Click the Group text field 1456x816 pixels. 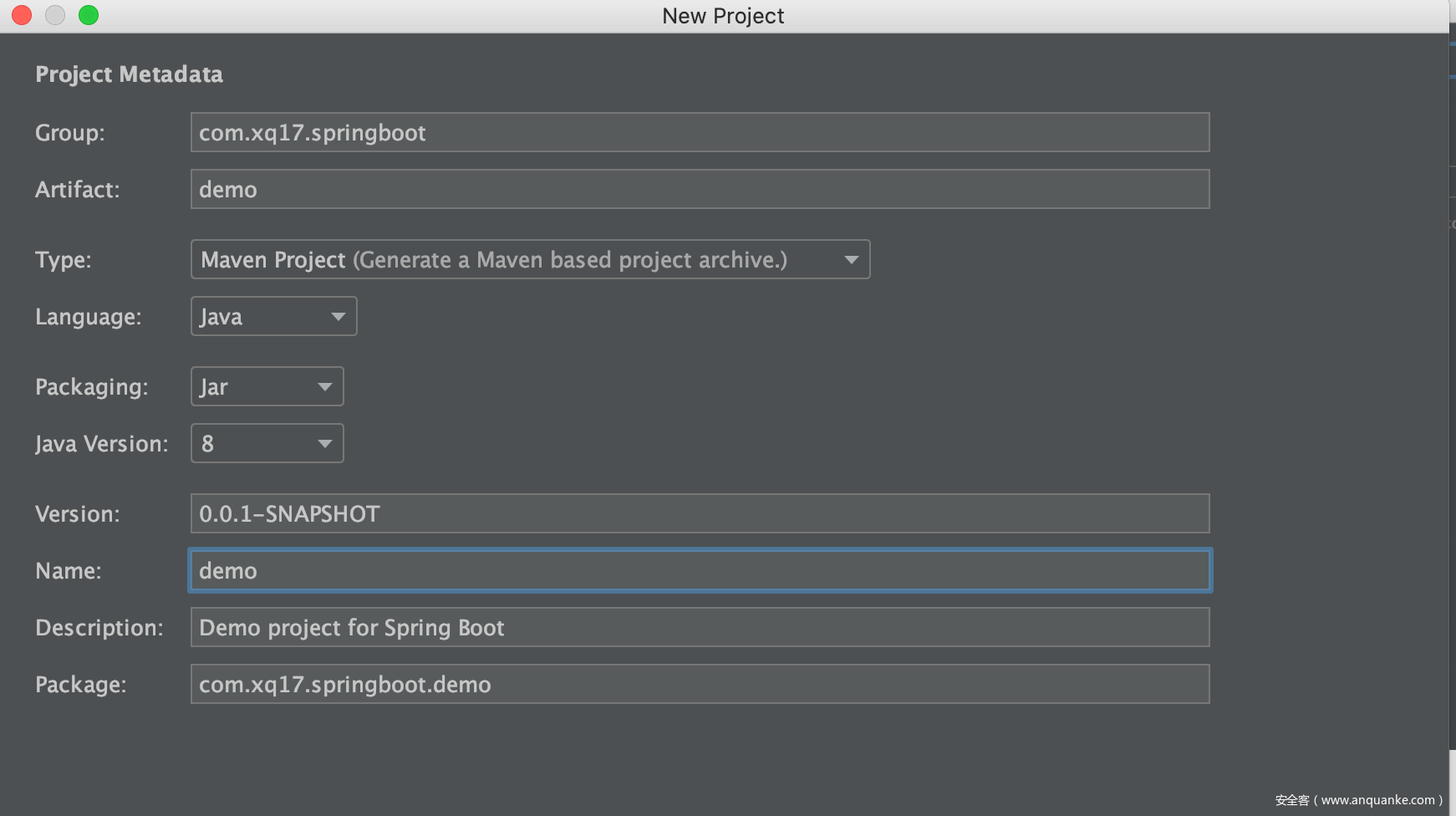pos(699,132)
